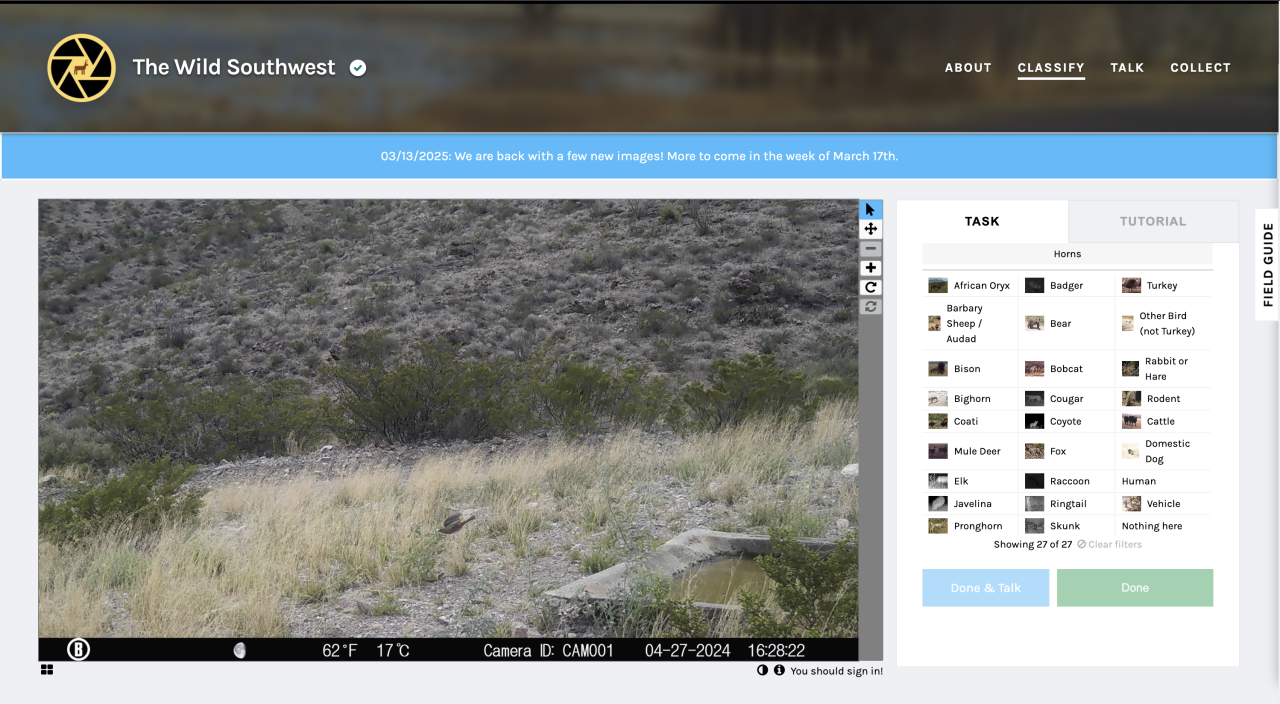Identify the subject as Vehicle

(1163, 504)
